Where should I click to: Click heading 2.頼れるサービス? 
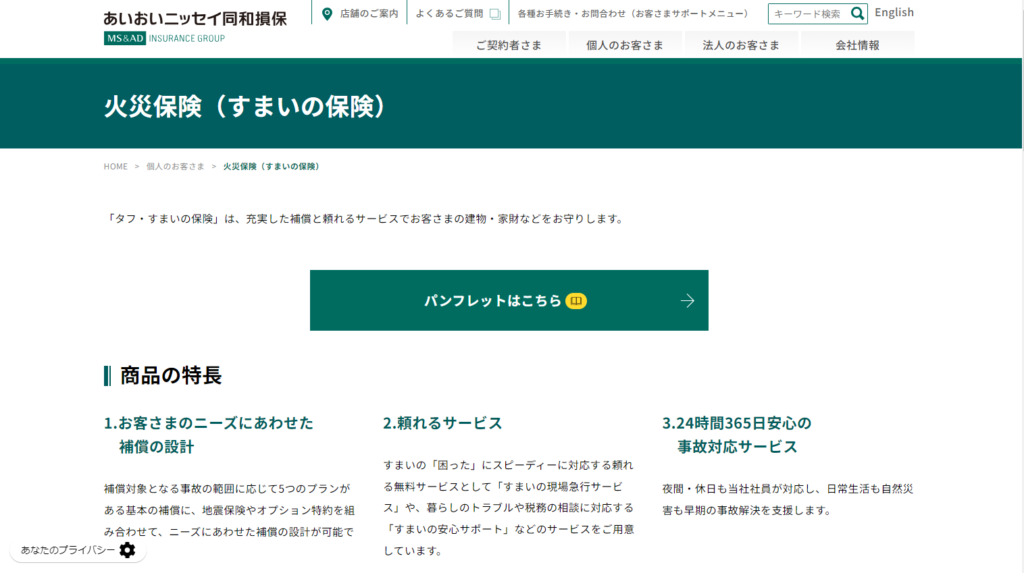(x=443, y=423)
